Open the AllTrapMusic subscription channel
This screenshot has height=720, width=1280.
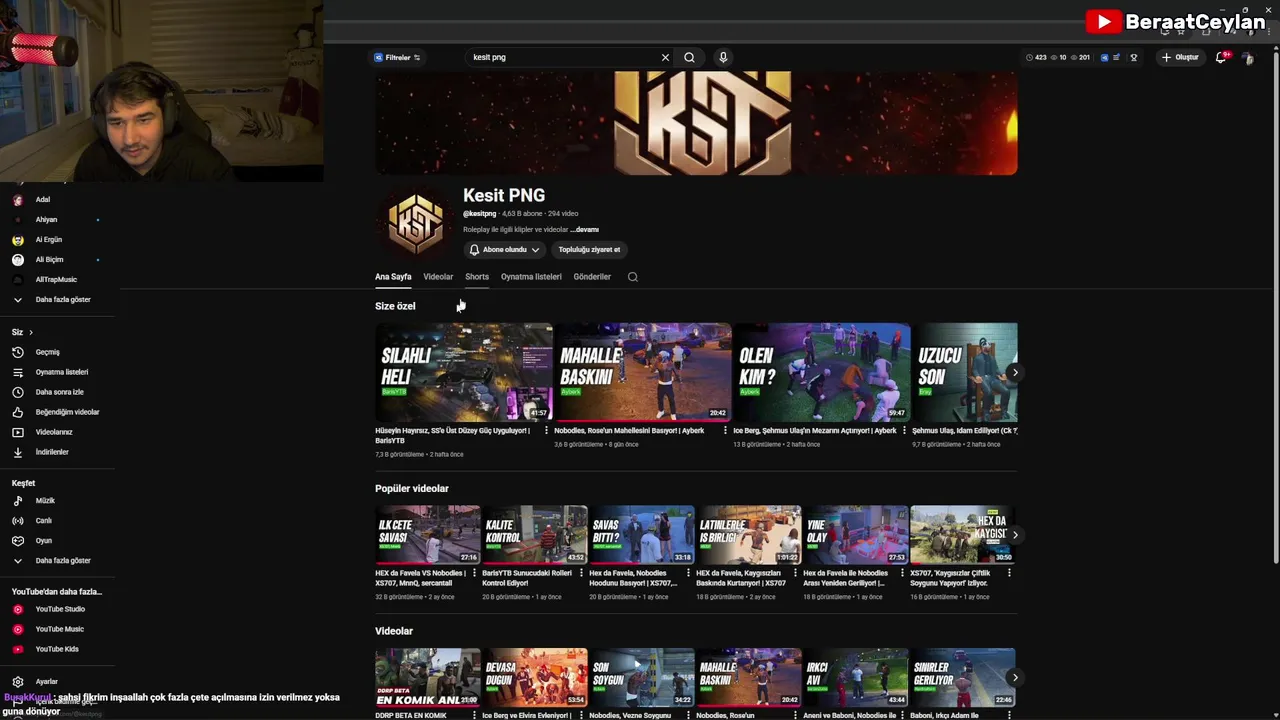(56, 280)
